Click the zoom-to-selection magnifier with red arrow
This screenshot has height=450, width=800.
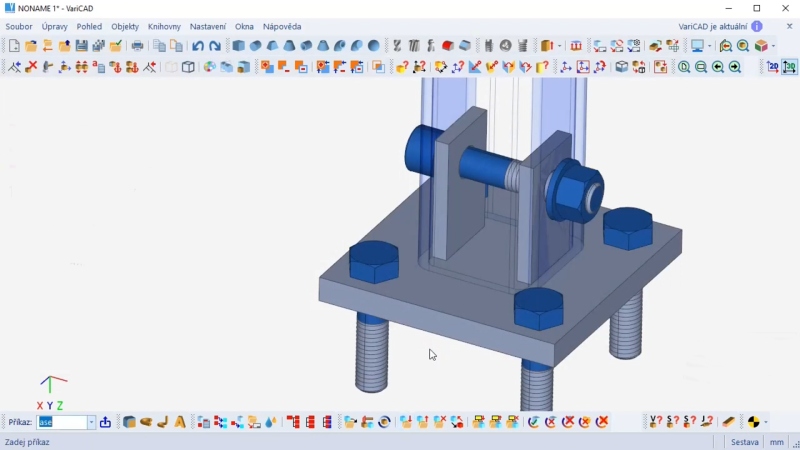tap(726, 46)
